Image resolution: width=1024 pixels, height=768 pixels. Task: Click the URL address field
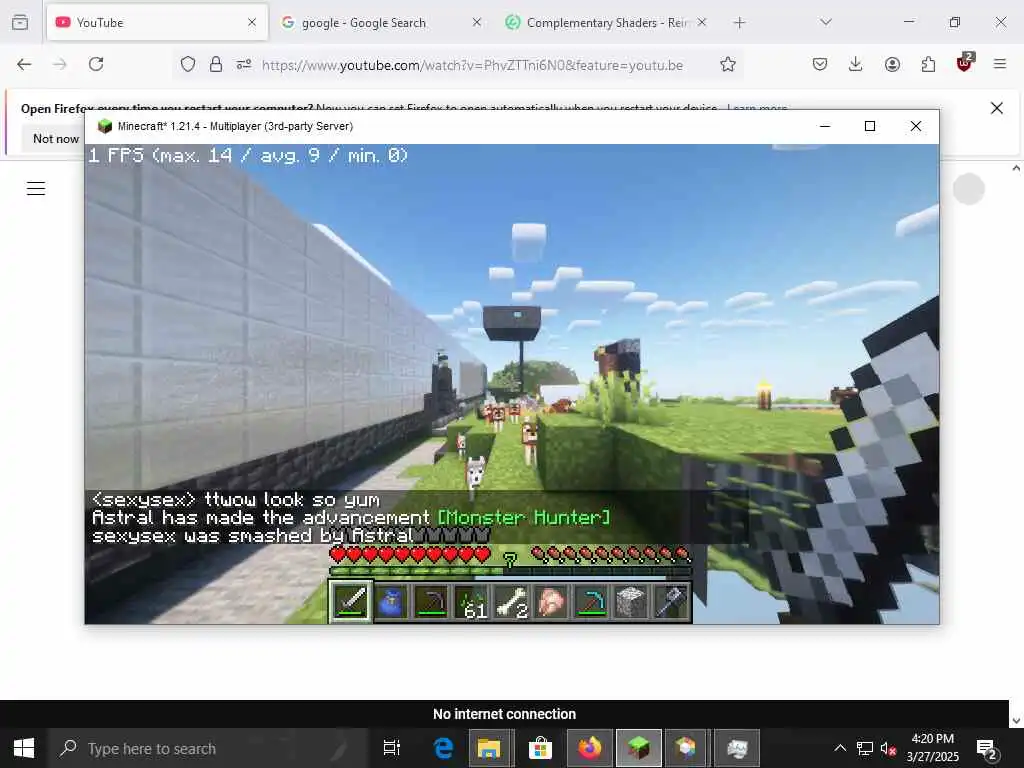pyautogui.click(x=472, y=65)
